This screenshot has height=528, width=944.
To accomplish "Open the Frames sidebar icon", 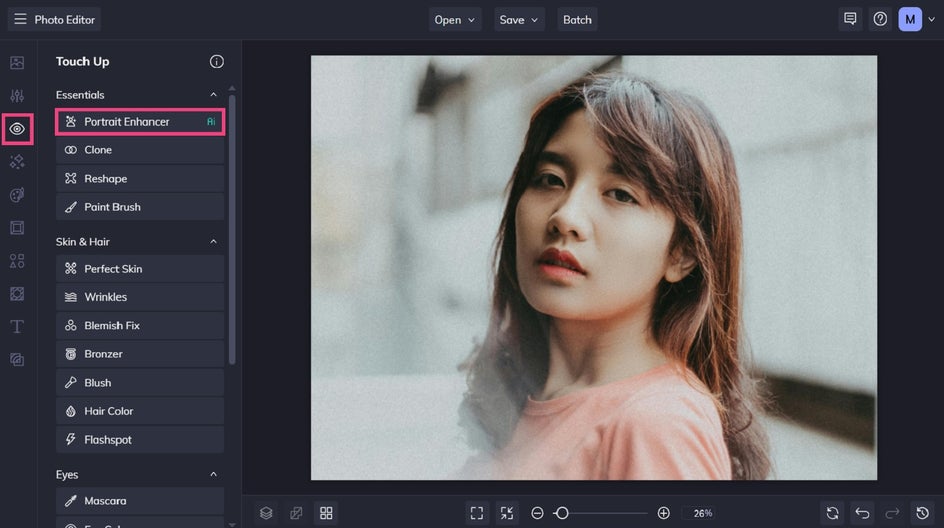I will [17, 228].
